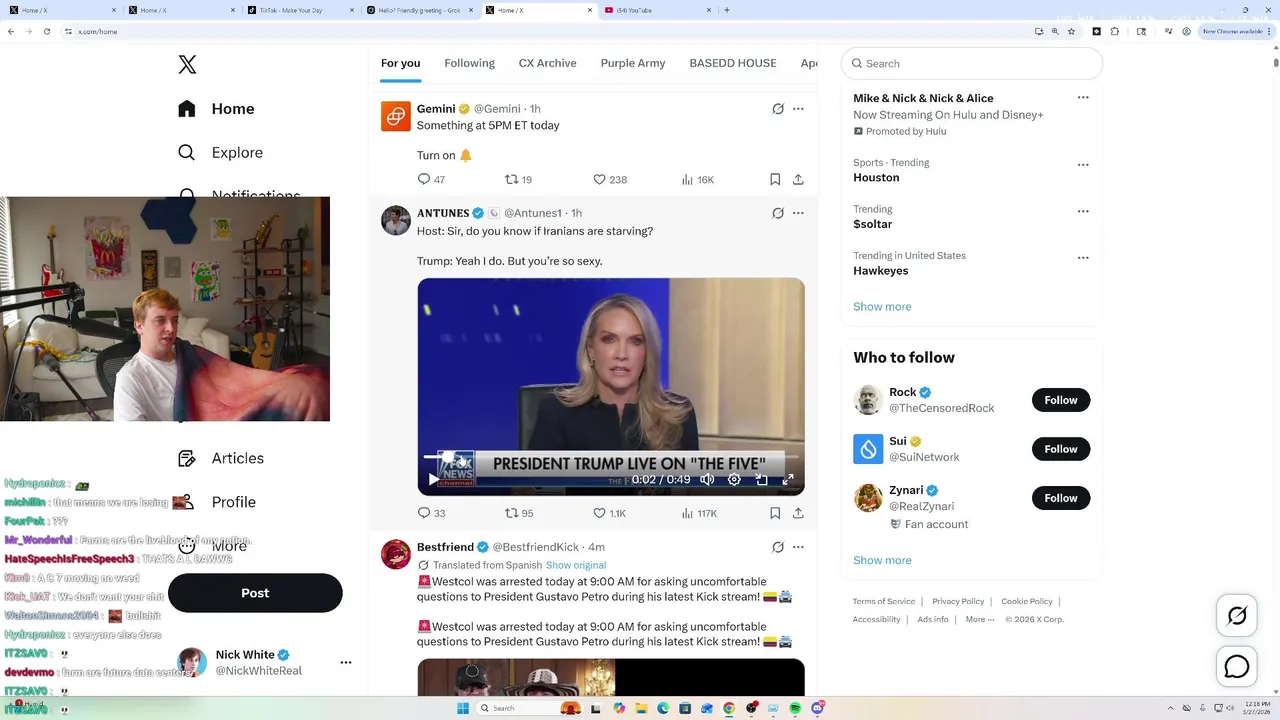Follow Zynari @RealZynari
This screenshot has height=720, width=1280.
point(1061,498)
